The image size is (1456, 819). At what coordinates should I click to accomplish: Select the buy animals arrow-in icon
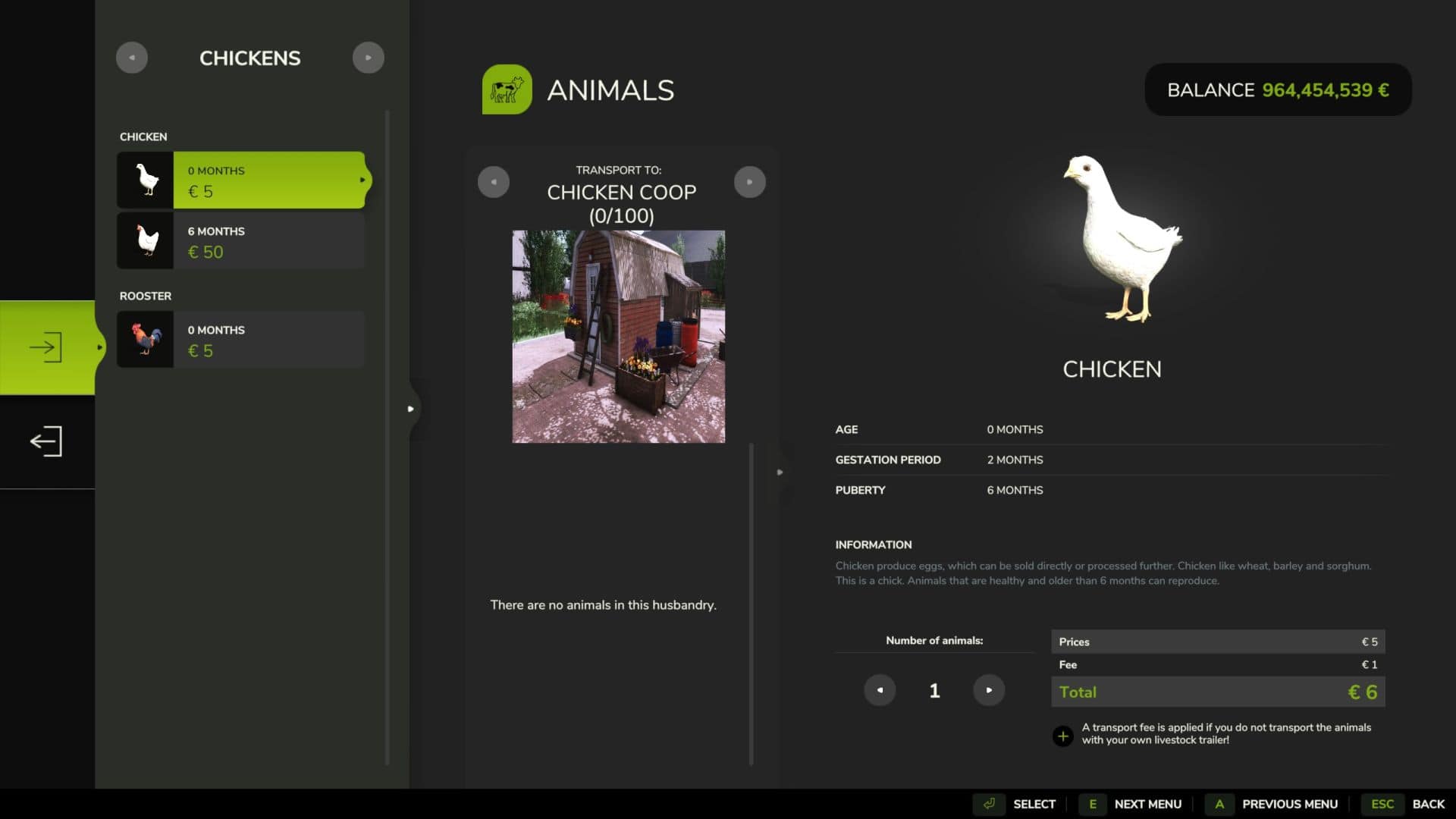pyautogui.click(x=46, y=347)
